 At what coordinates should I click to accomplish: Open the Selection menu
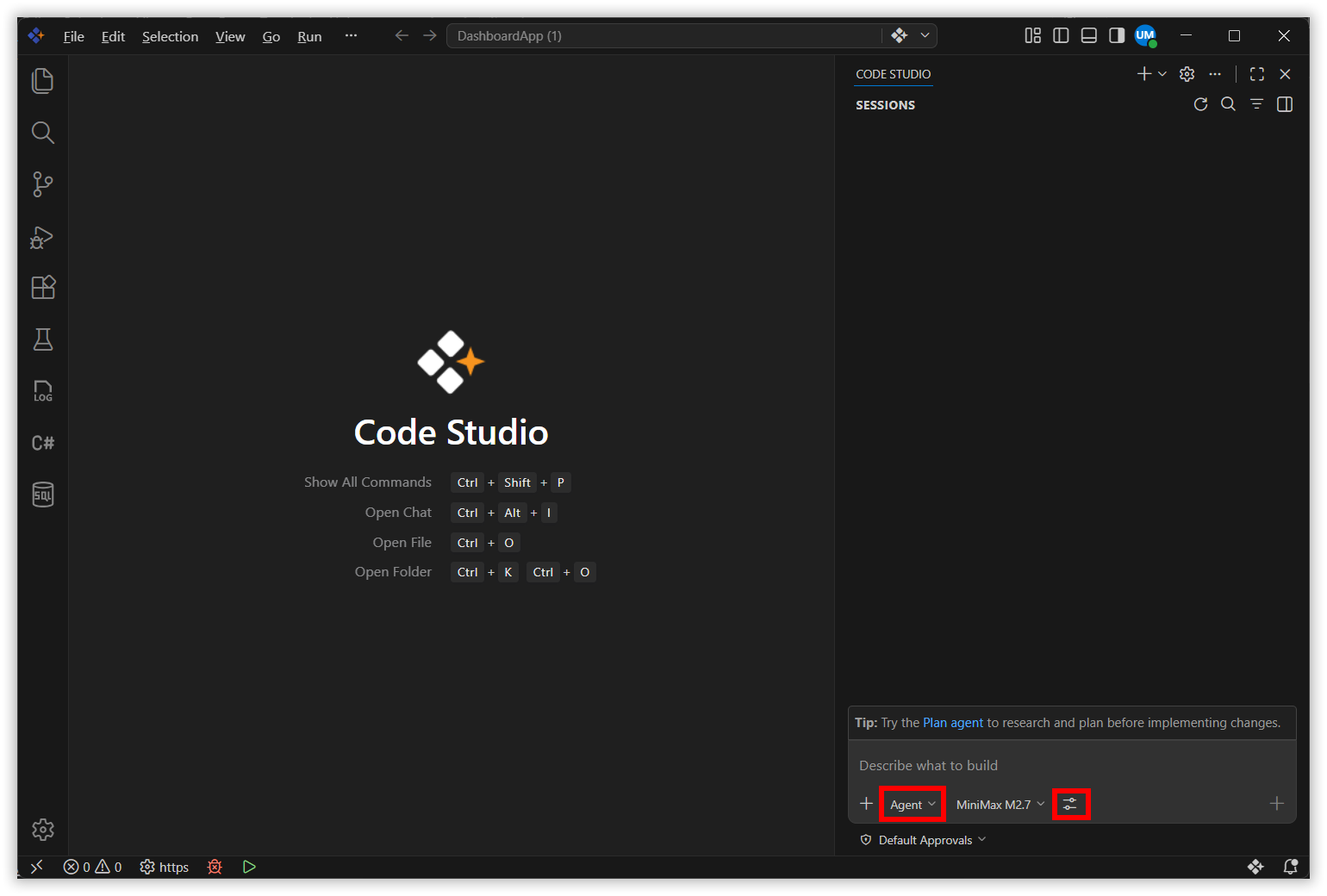click(170, 36)
